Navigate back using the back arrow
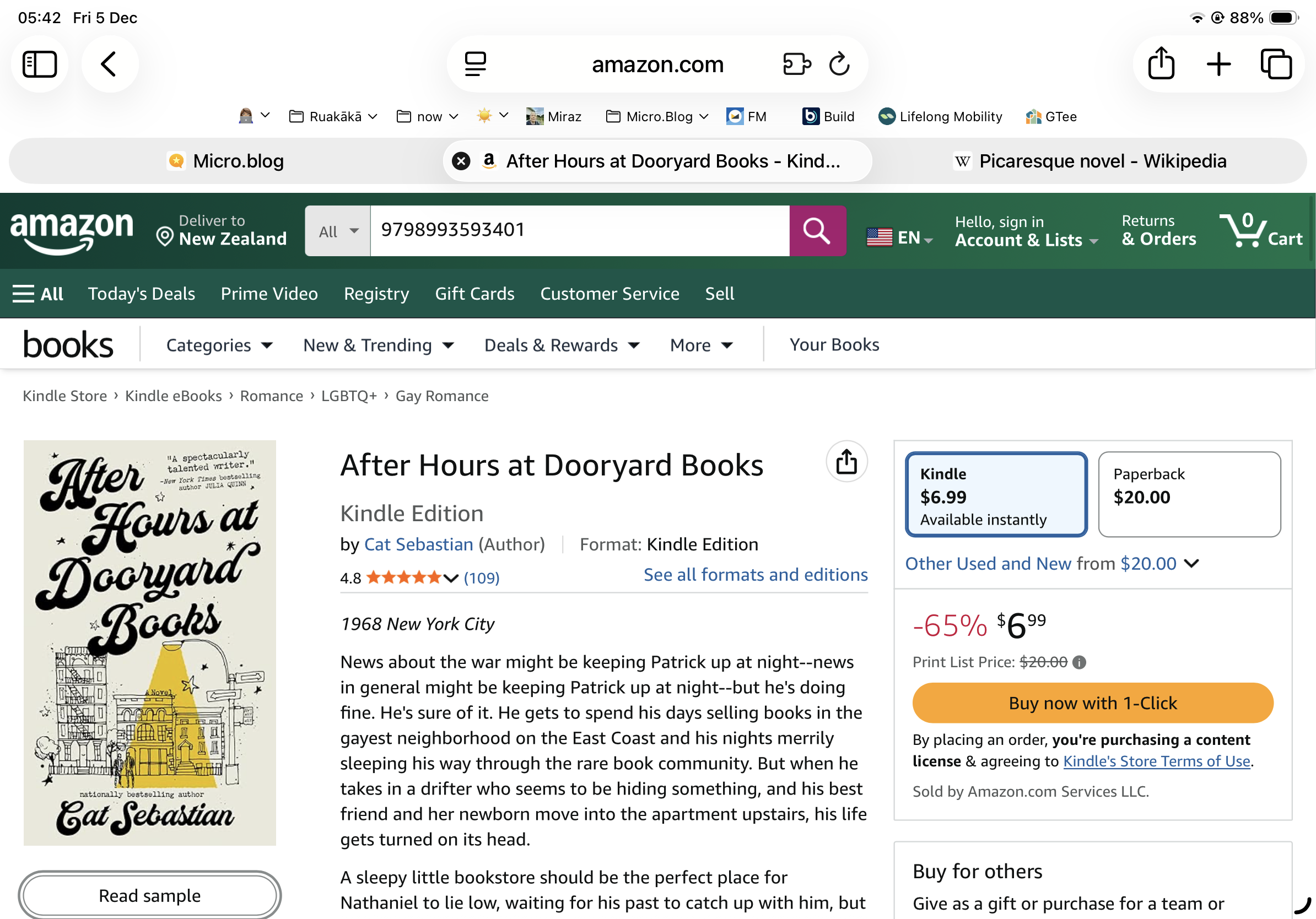 pyautogui.click(x=109, y=63)
